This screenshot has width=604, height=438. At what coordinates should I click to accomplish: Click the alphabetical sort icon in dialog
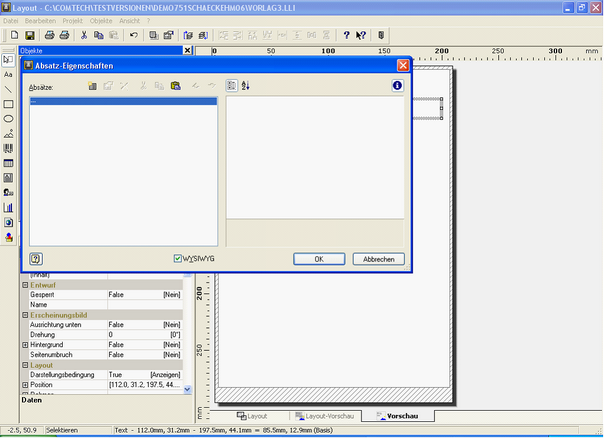tap(246, 86)
